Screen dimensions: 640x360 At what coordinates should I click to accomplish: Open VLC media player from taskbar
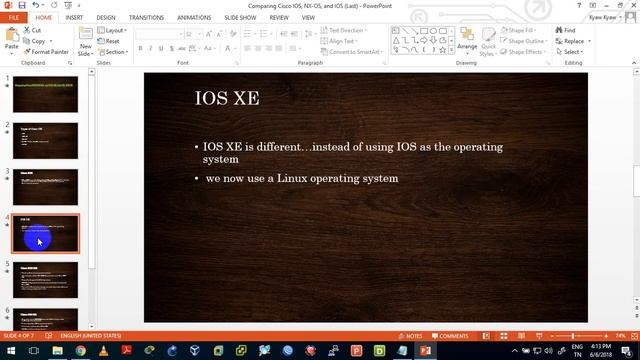pyautogui.click(x=103, y=351)
